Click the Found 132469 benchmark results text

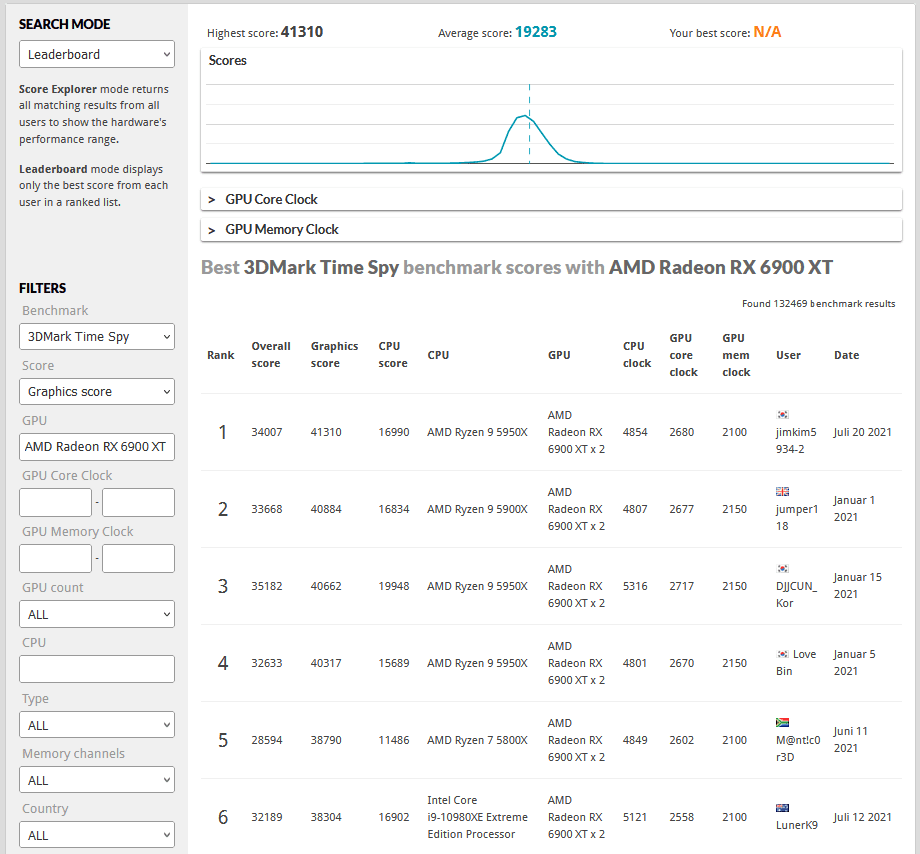click(x=819, y=304)
